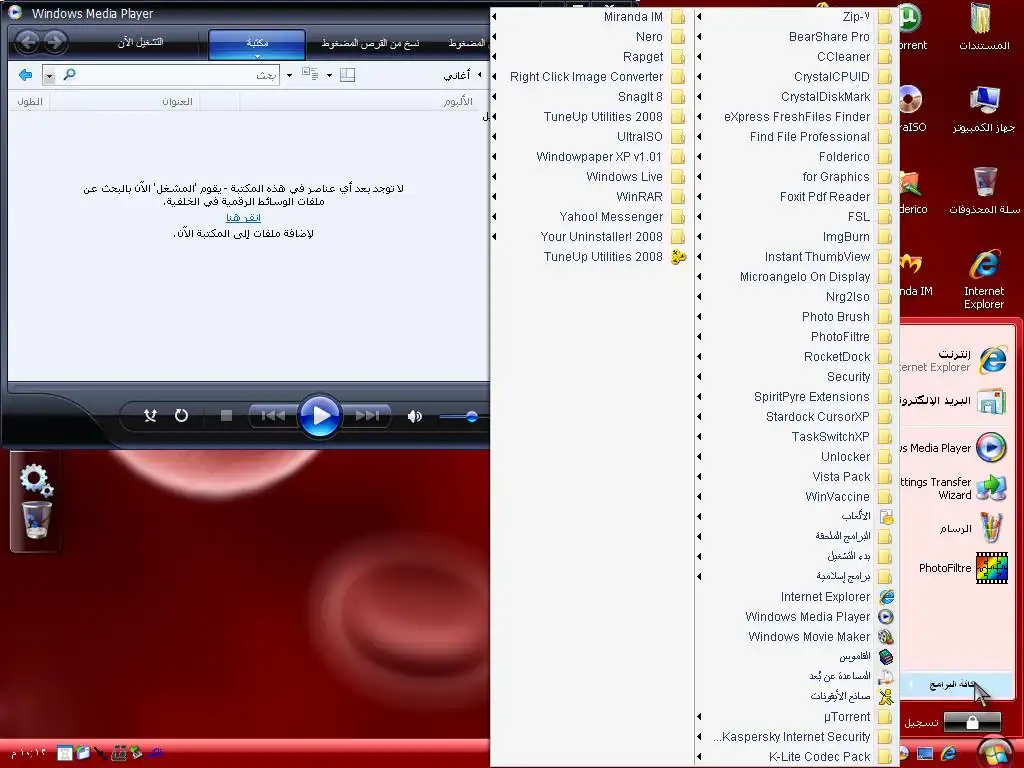Click the الألبوم column header
1024x768 pixels.
[x=458, y=102]
